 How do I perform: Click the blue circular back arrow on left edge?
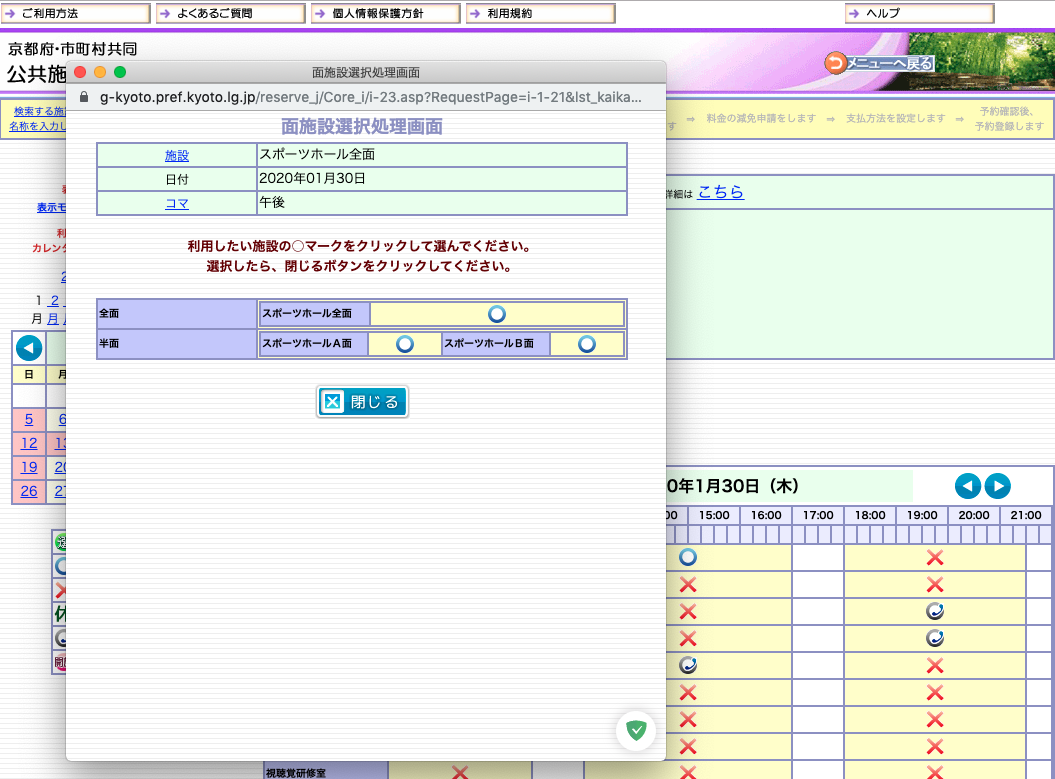tap(28, 348)
